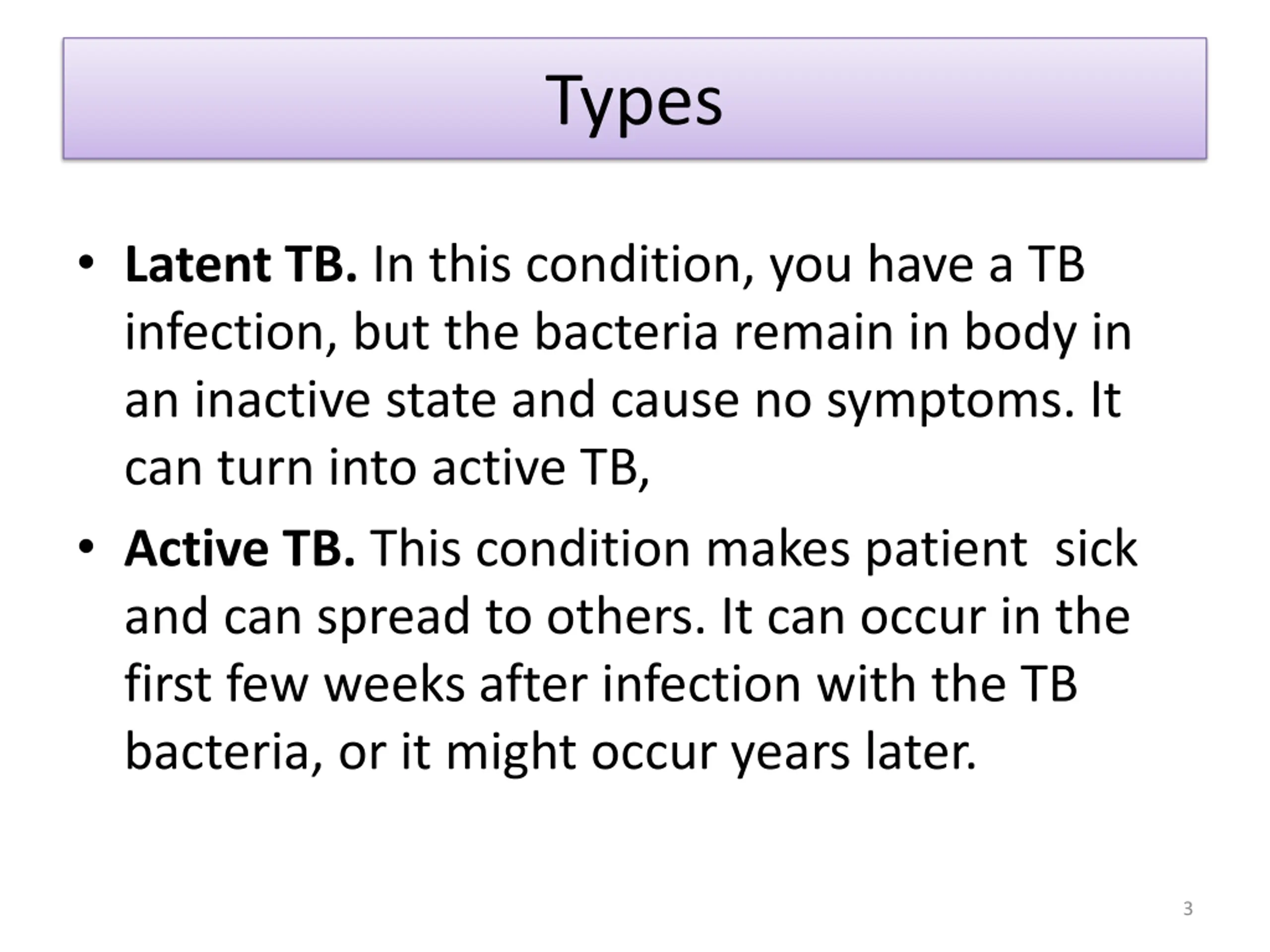Click the word "inactive" in first bullet
This screenshot has height=952, width=1270.
pos(282,399)
